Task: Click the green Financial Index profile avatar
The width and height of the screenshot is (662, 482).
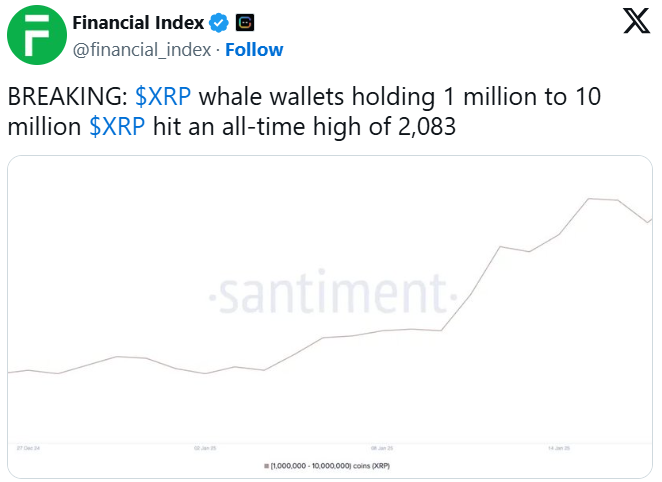Action: tap(36, 36)
